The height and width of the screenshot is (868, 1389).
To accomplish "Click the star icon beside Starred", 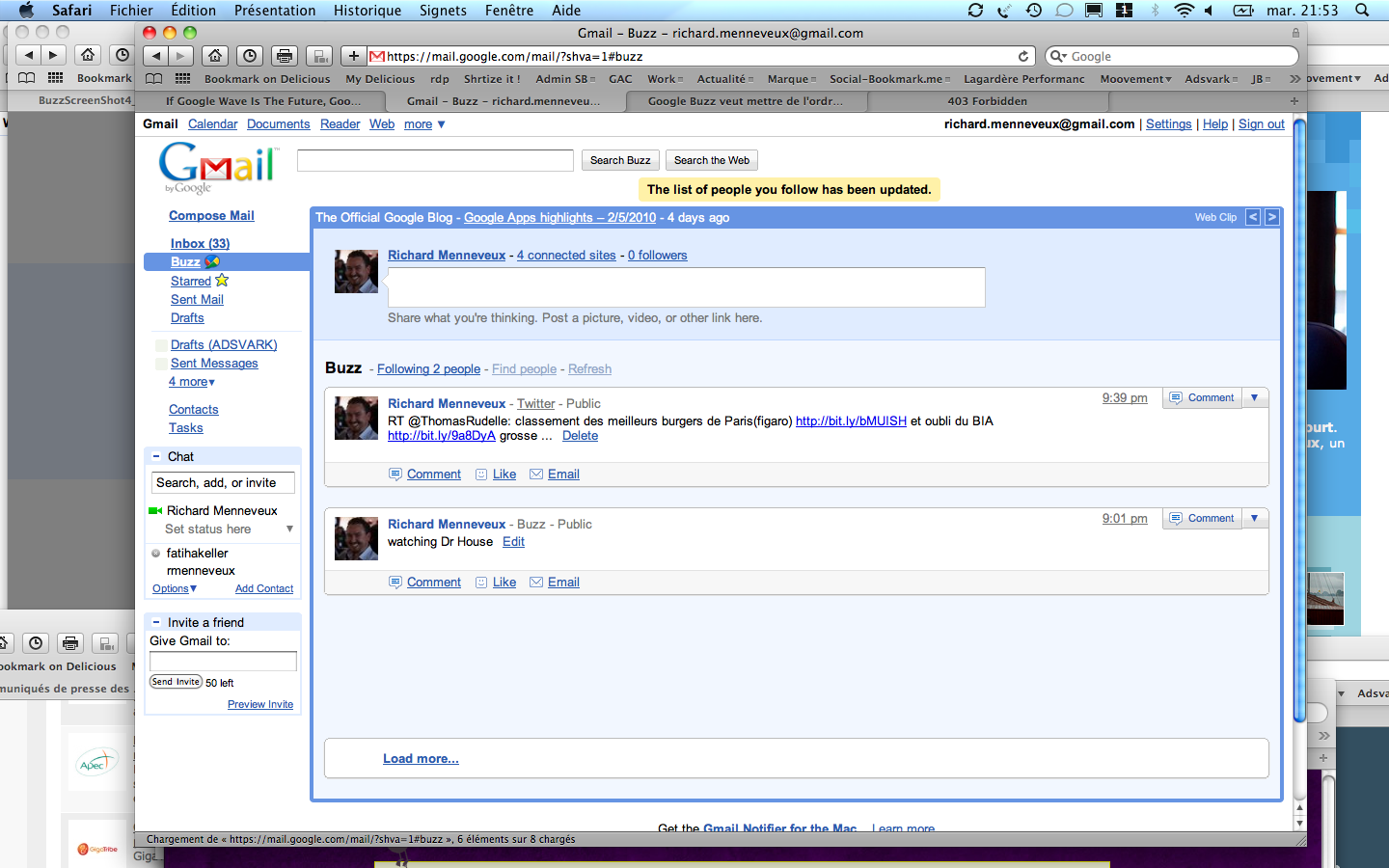I will click(x=222, y=280).
